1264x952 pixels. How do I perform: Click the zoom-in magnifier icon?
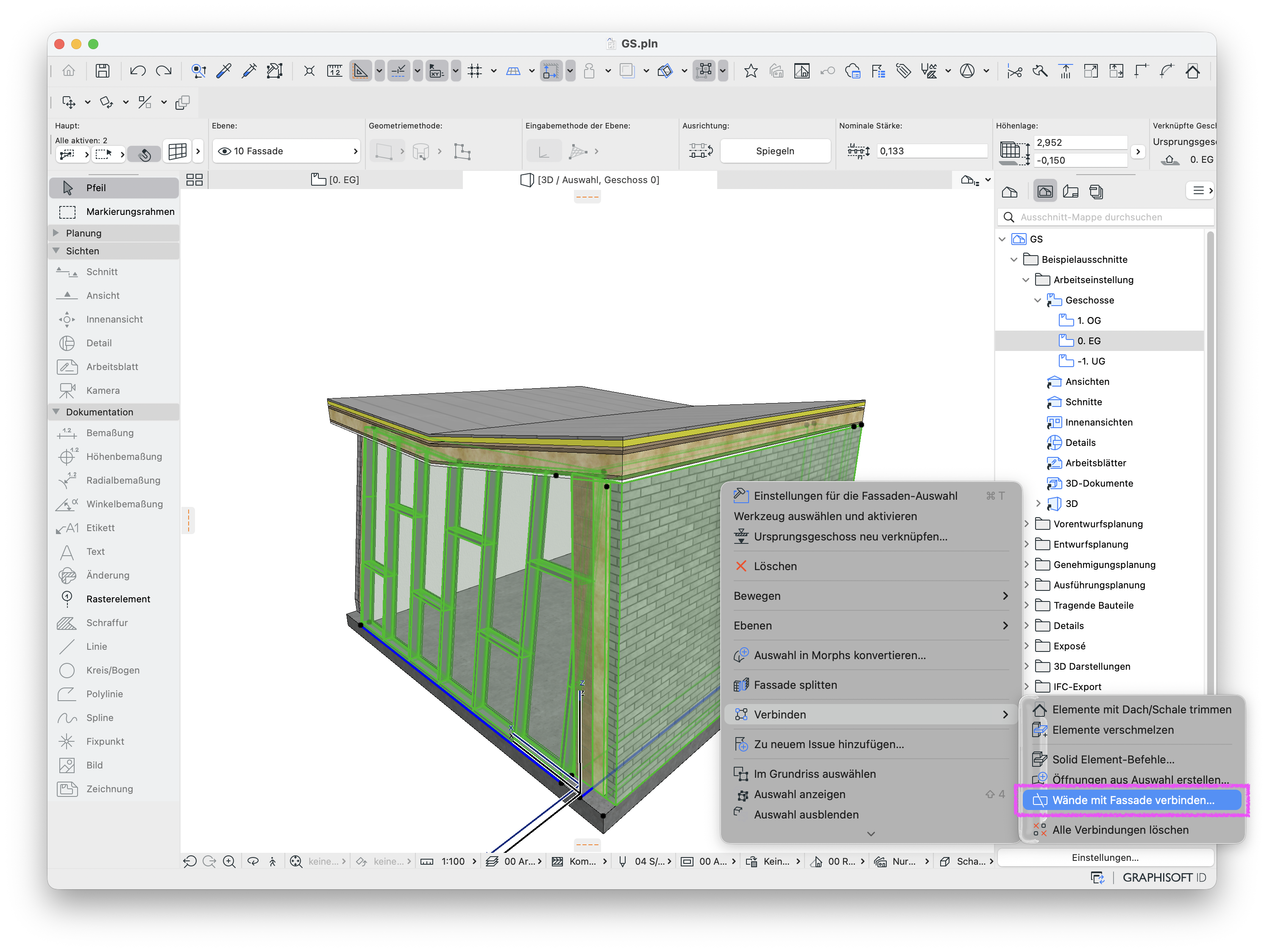point(229,861)
